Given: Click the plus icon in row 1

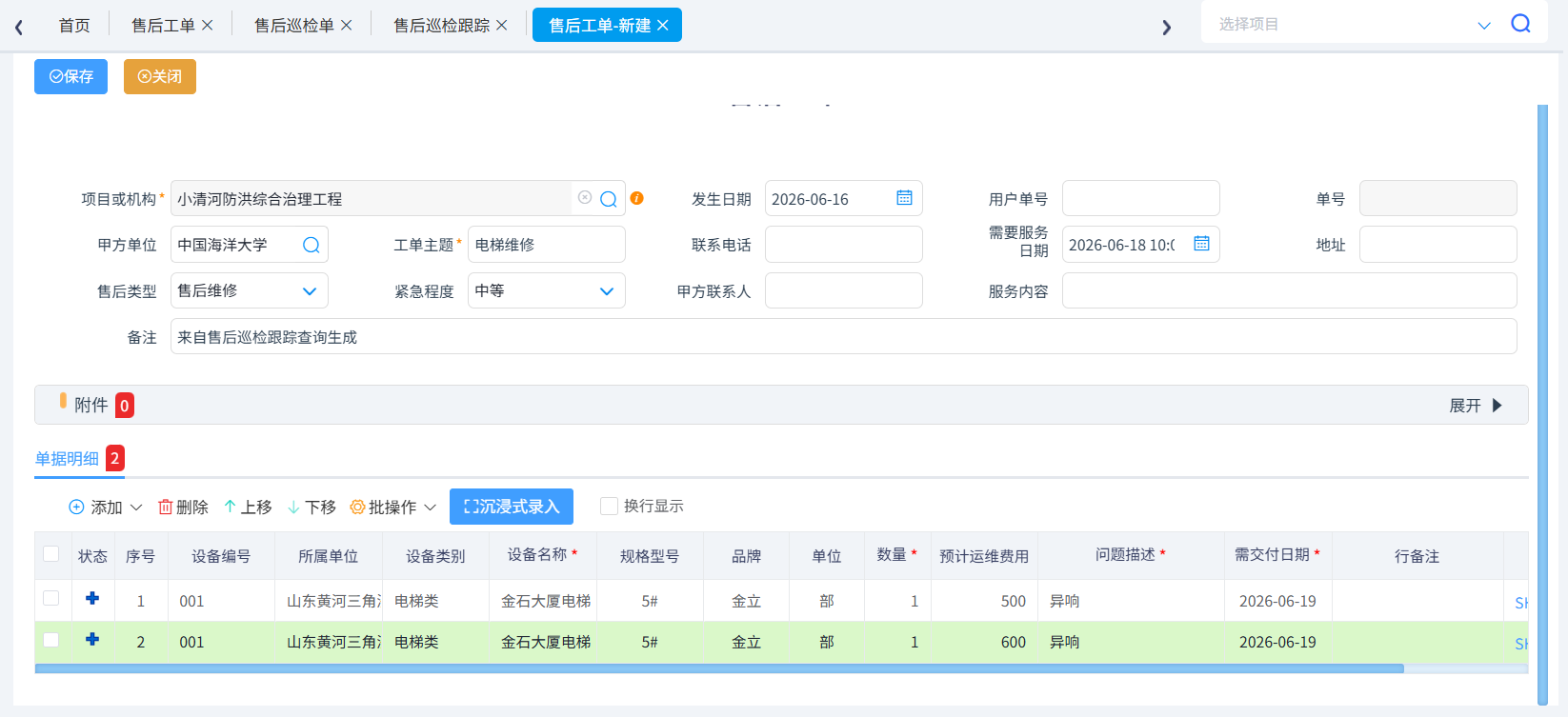Looking at the screenshot, I should tap(92, 599).
